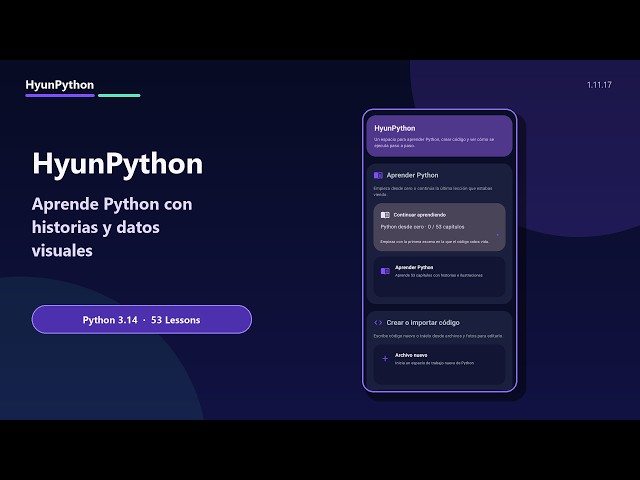Click the plus icon in Archivo nuevo
Viewport: 640px width, 480px height.
coord(385,359)
